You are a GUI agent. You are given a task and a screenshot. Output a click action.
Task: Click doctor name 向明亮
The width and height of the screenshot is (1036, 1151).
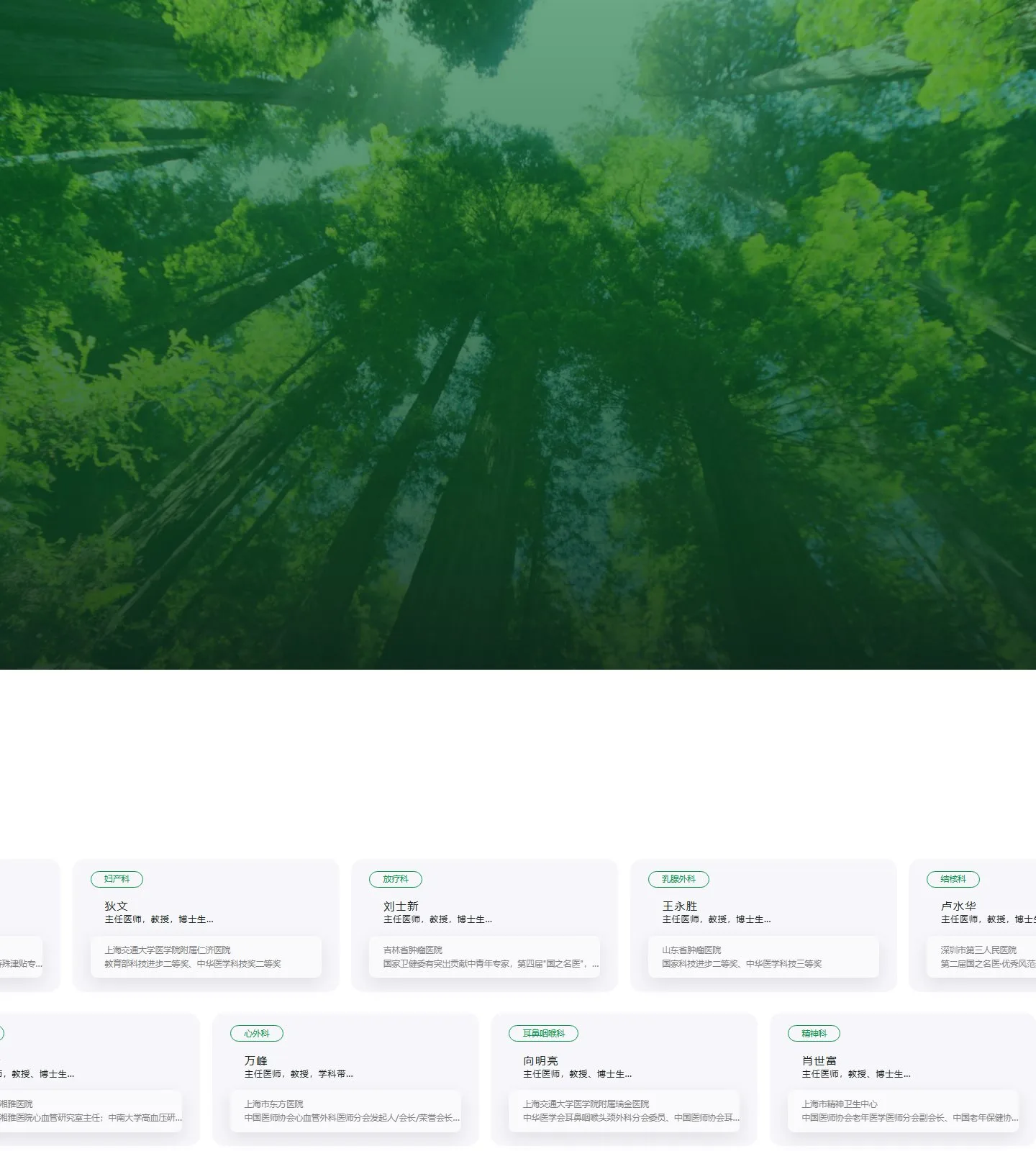[x=540, y=1061]
